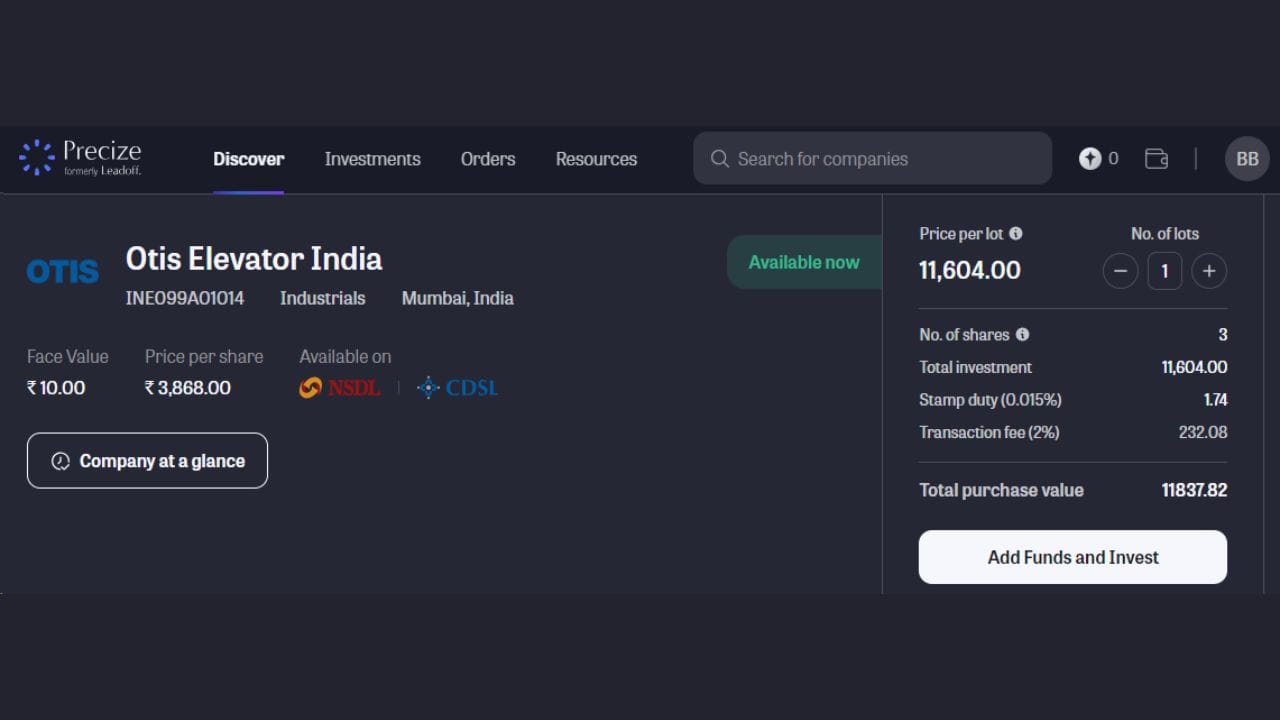Increase number of lots with plus button
The image size is (1280, 720).
(1209, 271)
